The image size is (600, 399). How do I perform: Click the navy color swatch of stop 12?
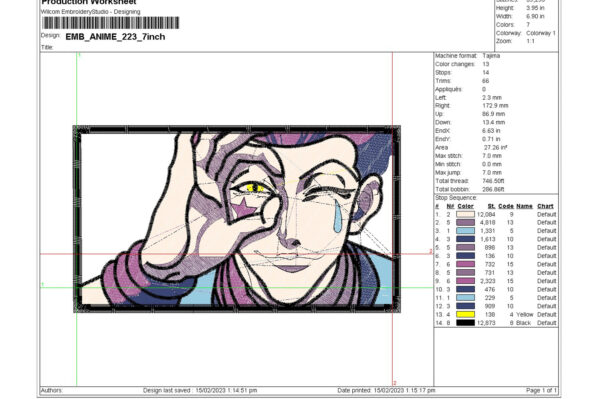(x=465, y=306)
